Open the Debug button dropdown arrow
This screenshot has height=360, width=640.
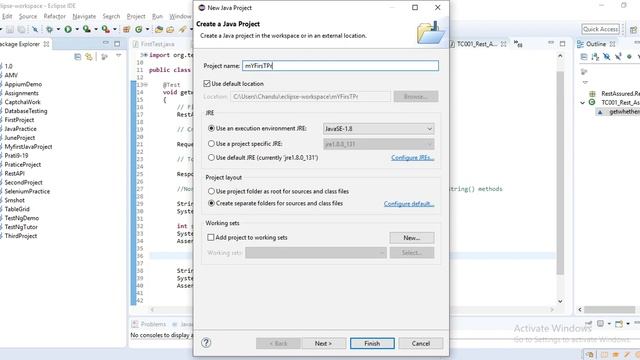click(x=58, y=29)
